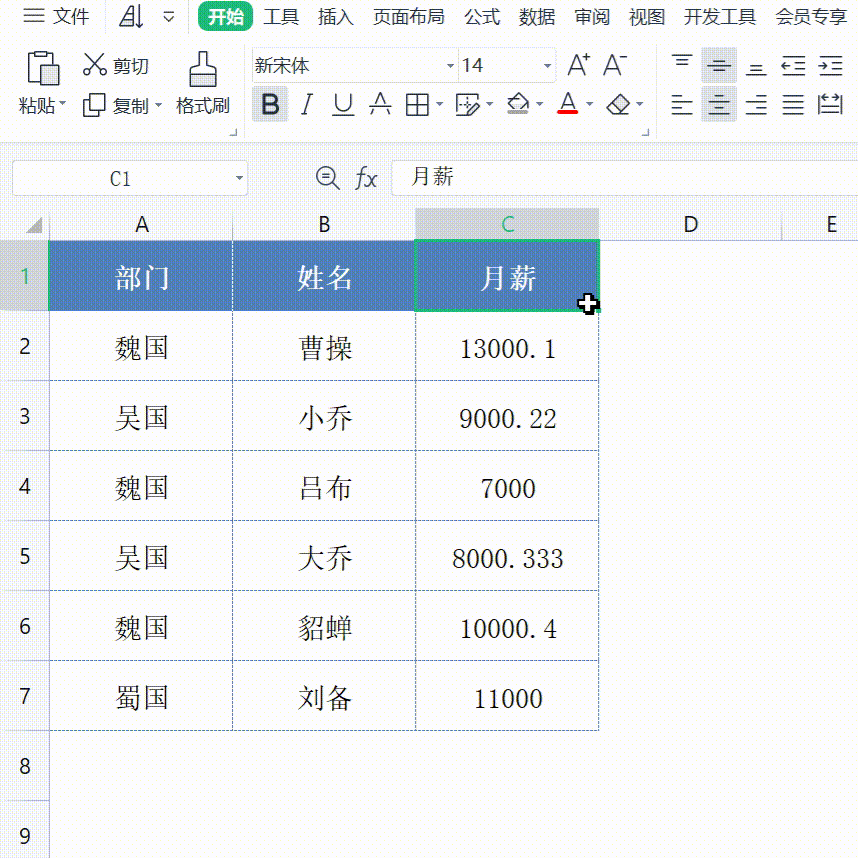Click the eraser clear-format icon
The image size is (858, 858).
(x=618, y=104)
